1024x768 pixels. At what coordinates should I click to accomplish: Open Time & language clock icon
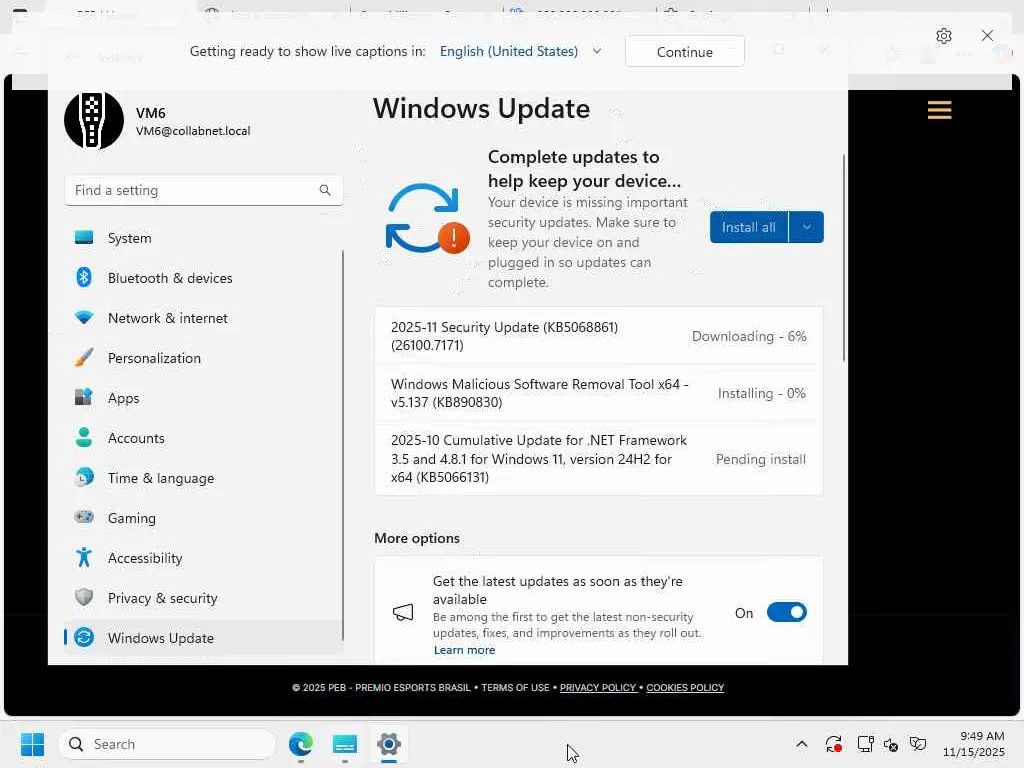pos(84,477)
